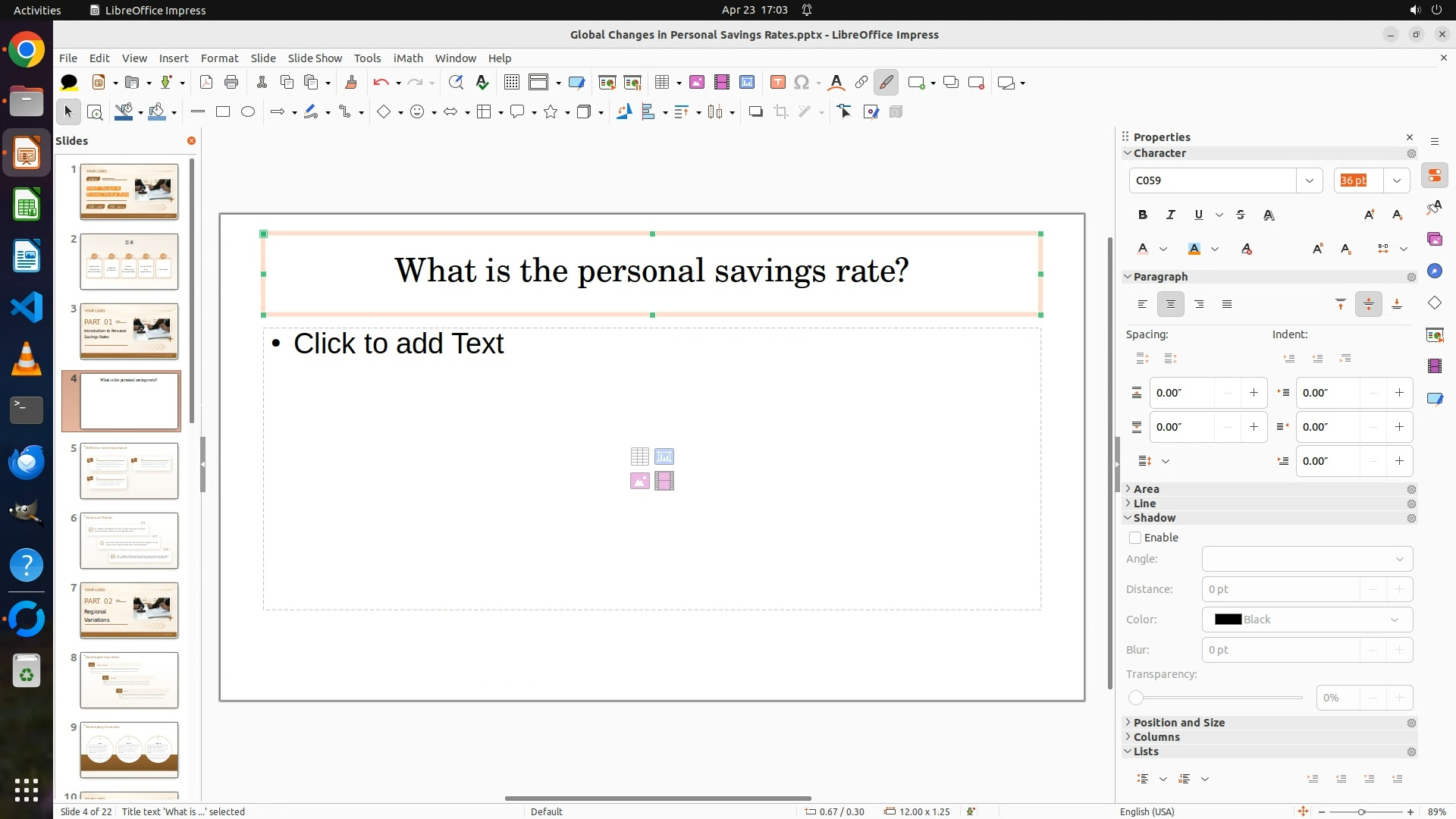Close the Slides panel

[191, 141]
